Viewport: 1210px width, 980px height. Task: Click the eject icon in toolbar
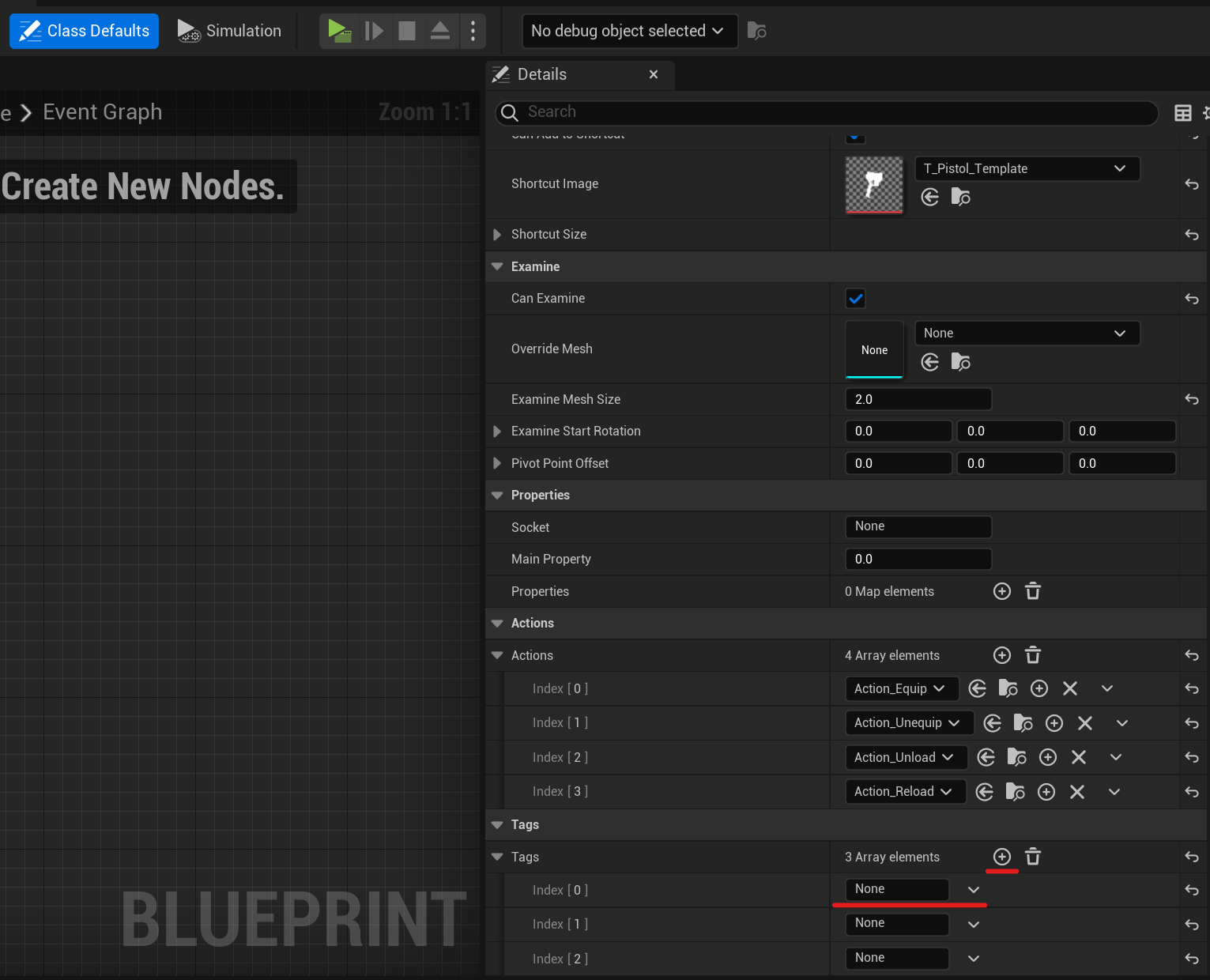(x=440, y=31)
